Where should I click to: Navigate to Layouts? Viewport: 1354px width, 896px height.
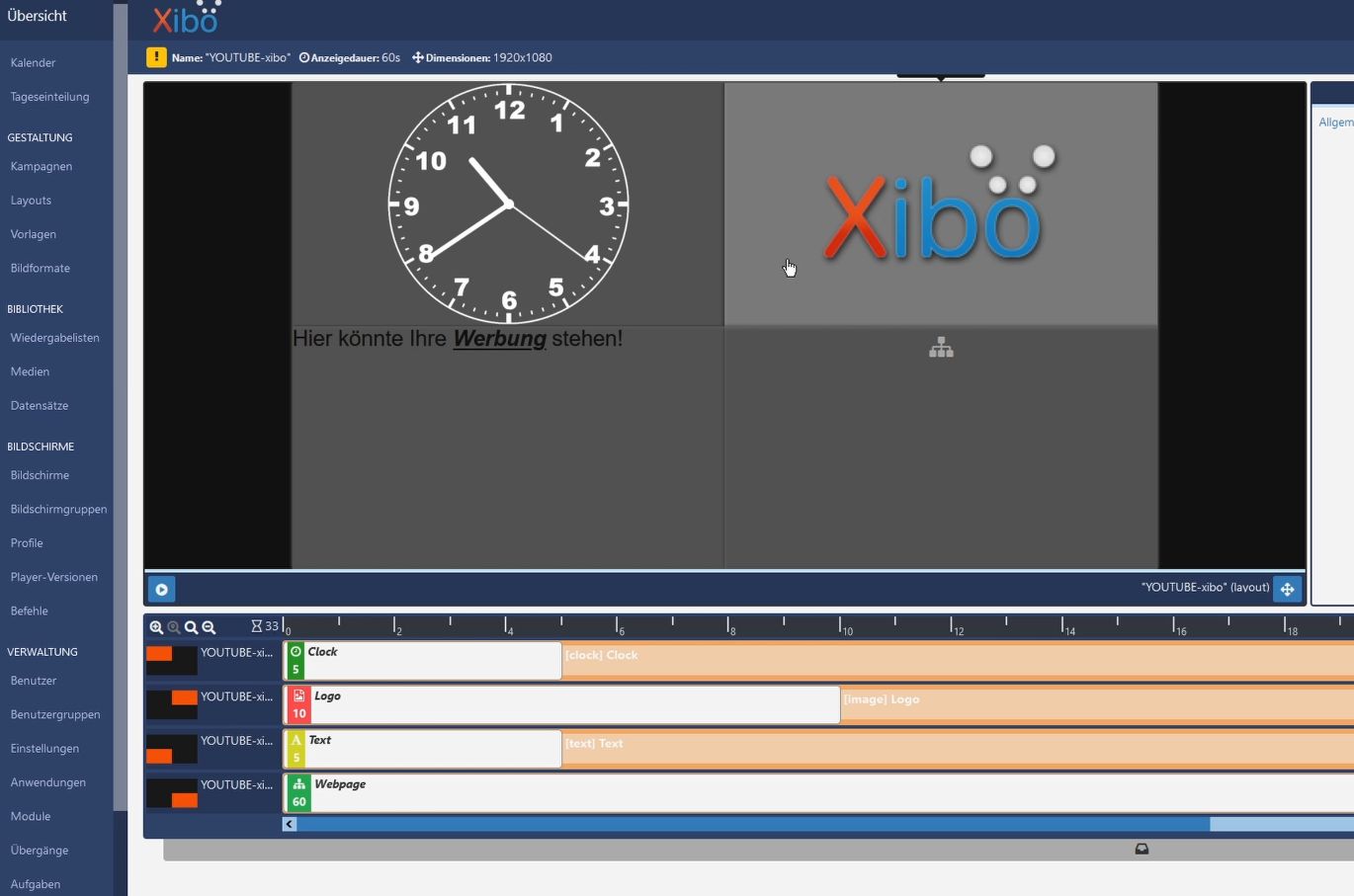tap(31, 201)
